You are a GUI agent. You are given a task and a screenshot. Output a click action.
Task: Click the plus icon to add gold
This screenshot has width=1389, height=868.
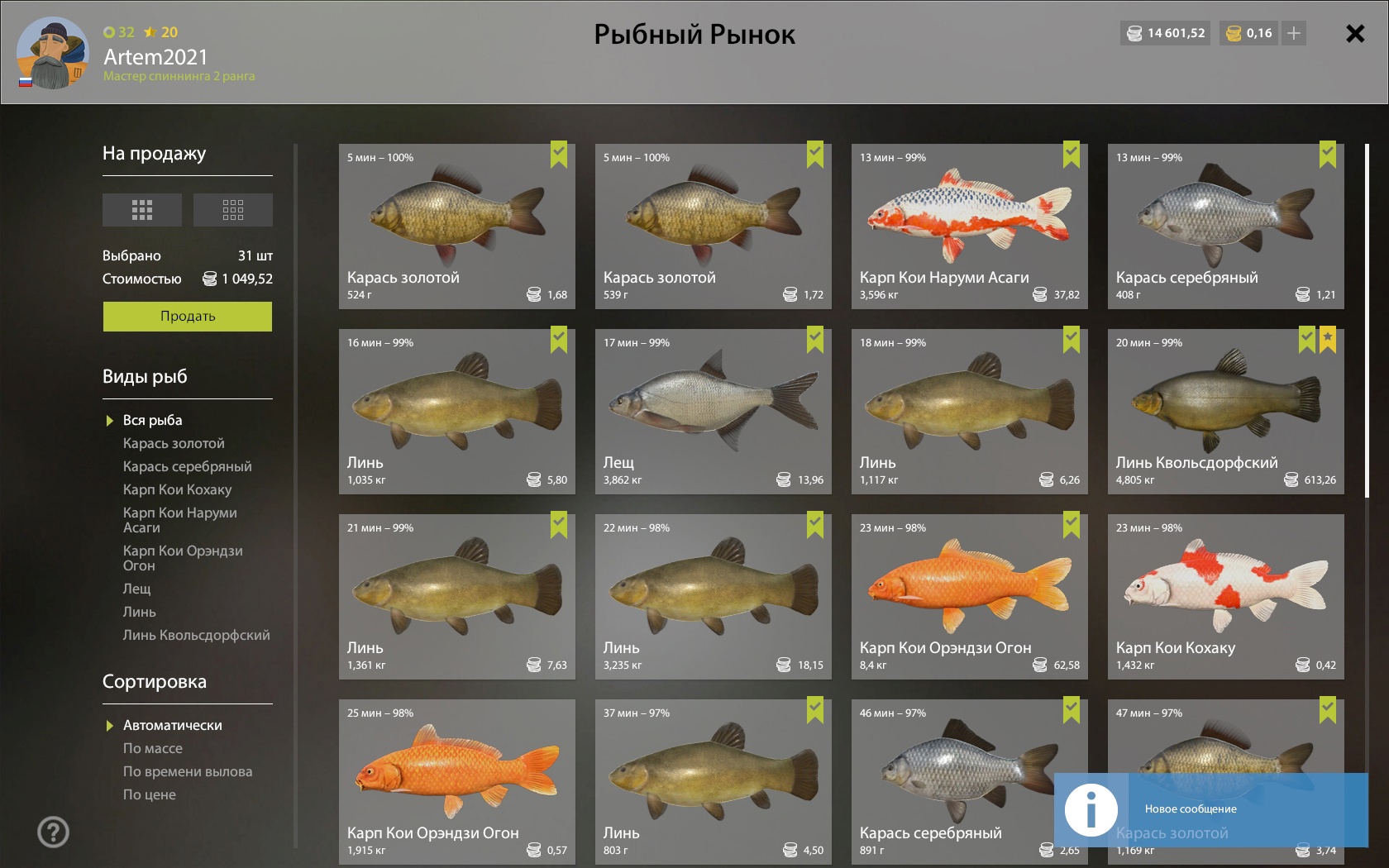pyautogui.click(x=1294, y=33)
